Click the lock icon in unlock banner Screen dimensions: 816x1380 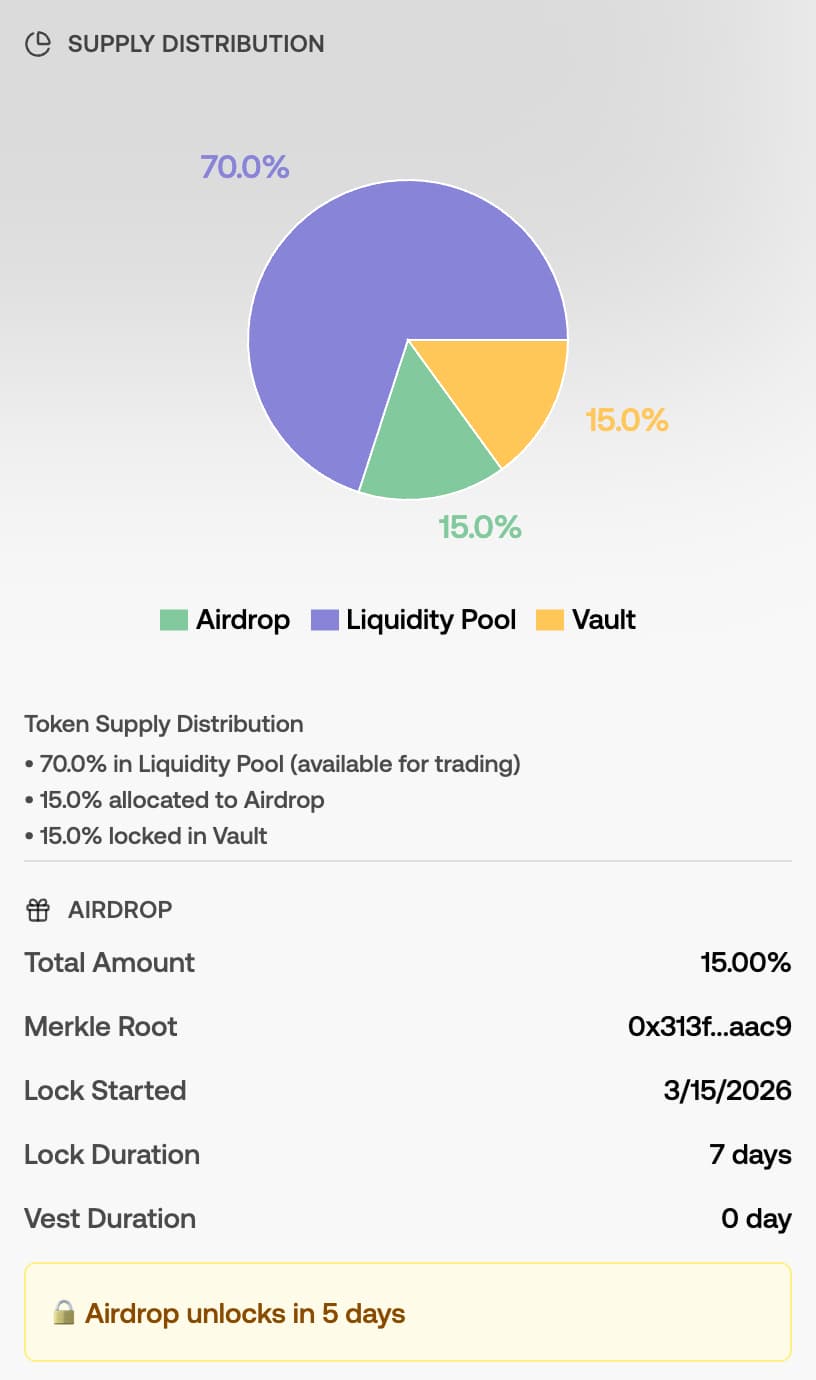coord(64,1312)
